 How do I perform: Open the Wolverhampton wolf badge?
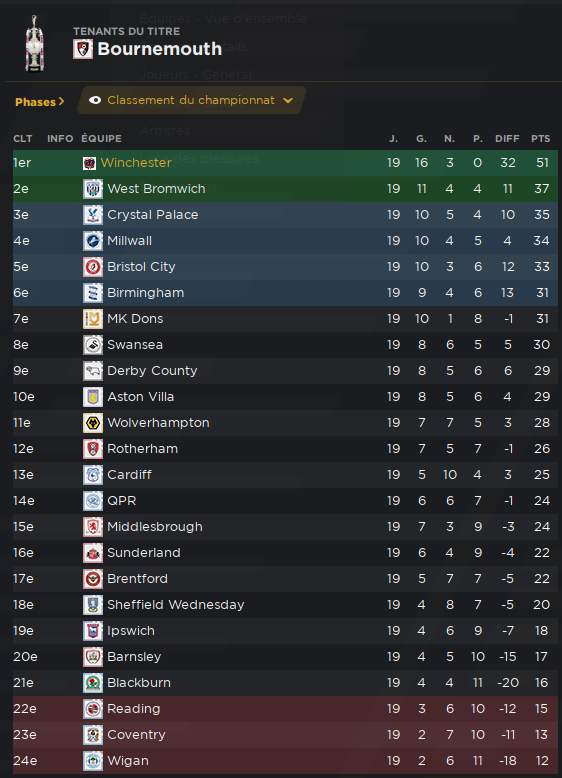pos(93,423)
